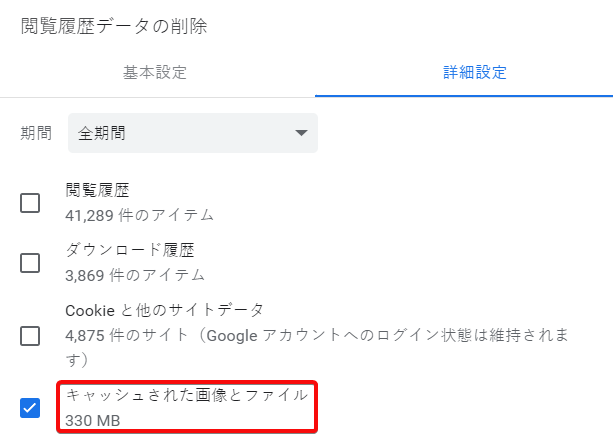Click the 閲覧履歴 option label text
Image resolution: width=613 pixels, height=444 pixels.
[x=98, y=190]
